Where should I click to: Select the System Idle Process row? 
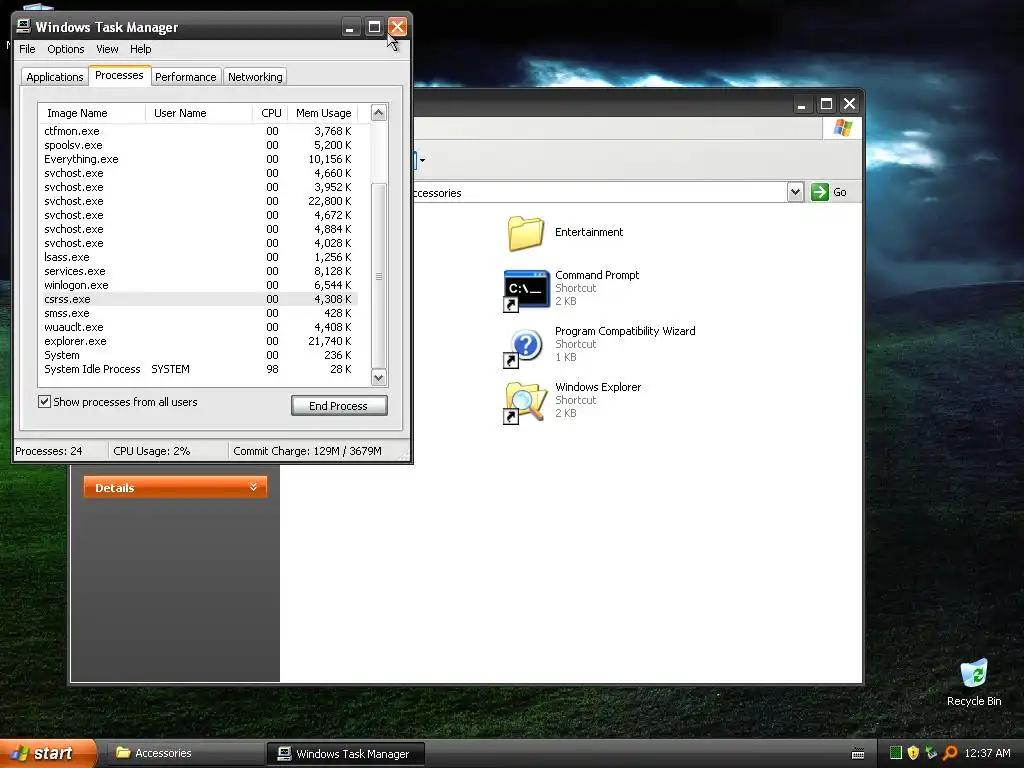pyautogui.click(x=198, y=370)
